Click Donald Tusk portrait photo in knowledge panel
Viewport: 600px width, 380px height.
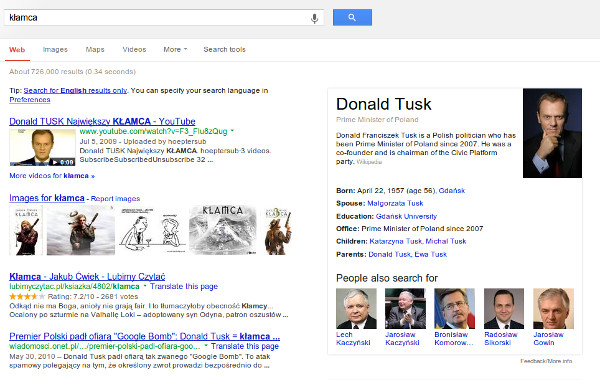tap(553, 133)
